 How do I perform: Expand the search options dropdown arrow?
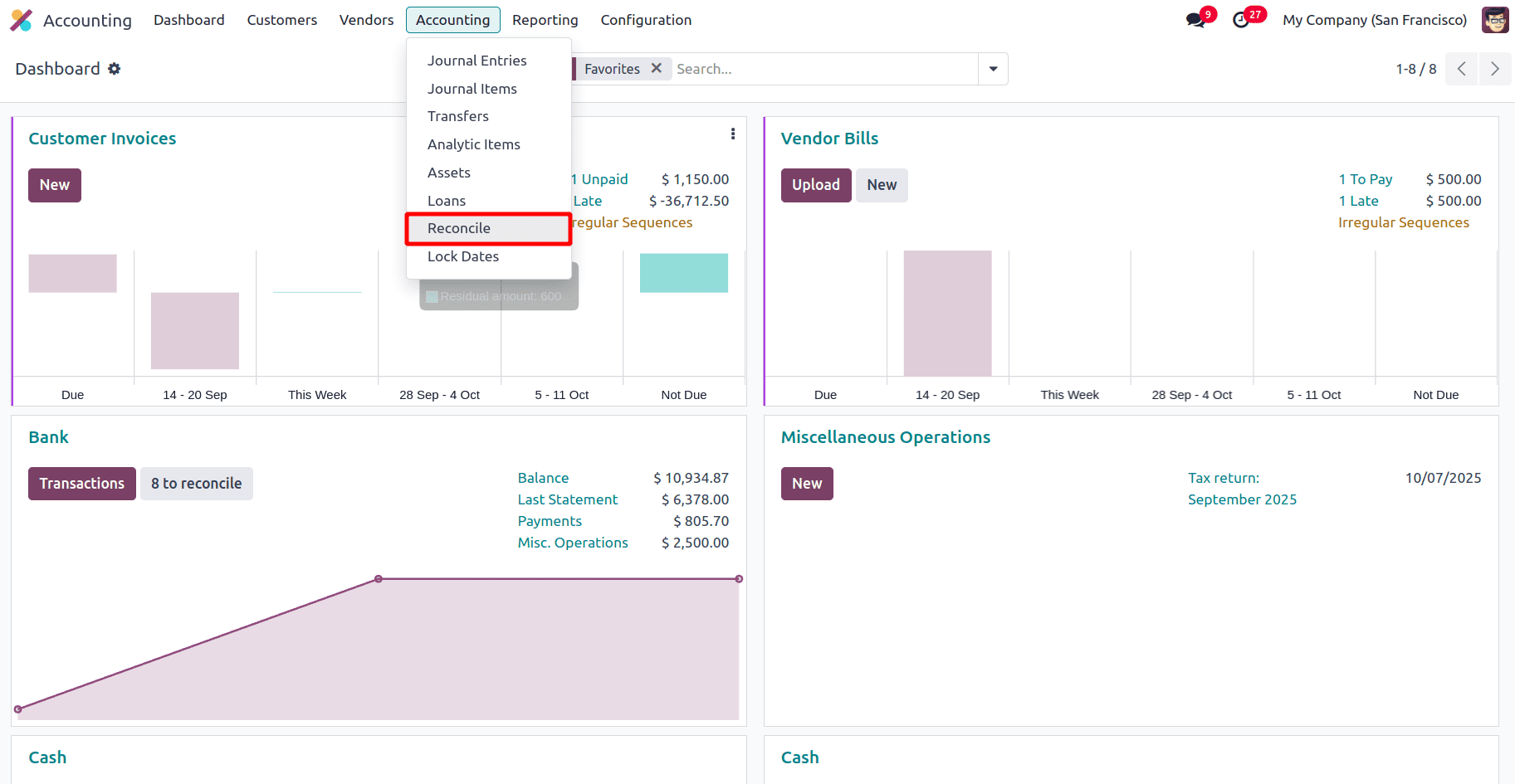pyautogui.click(x=993, y=69)
